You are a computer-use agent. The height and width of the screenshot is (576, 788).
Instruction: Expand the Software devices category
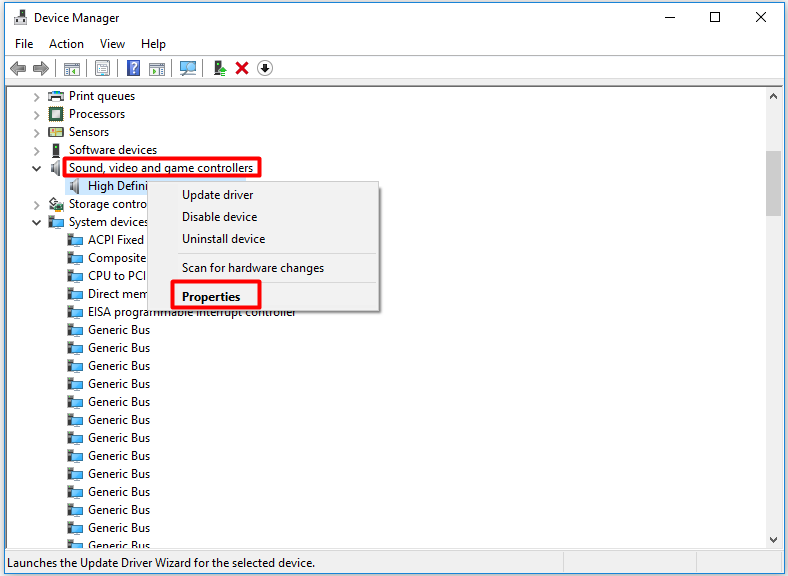tap(36, 151)
